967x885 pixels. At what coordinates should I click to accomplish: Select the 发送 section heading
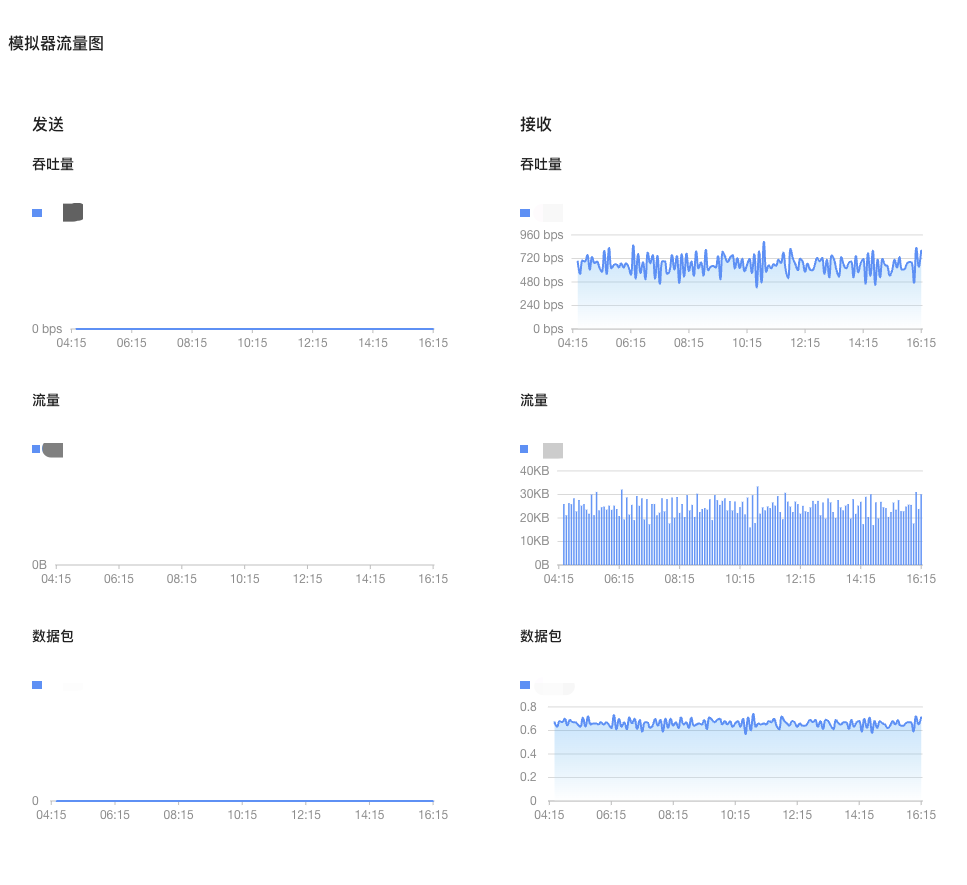48,124
